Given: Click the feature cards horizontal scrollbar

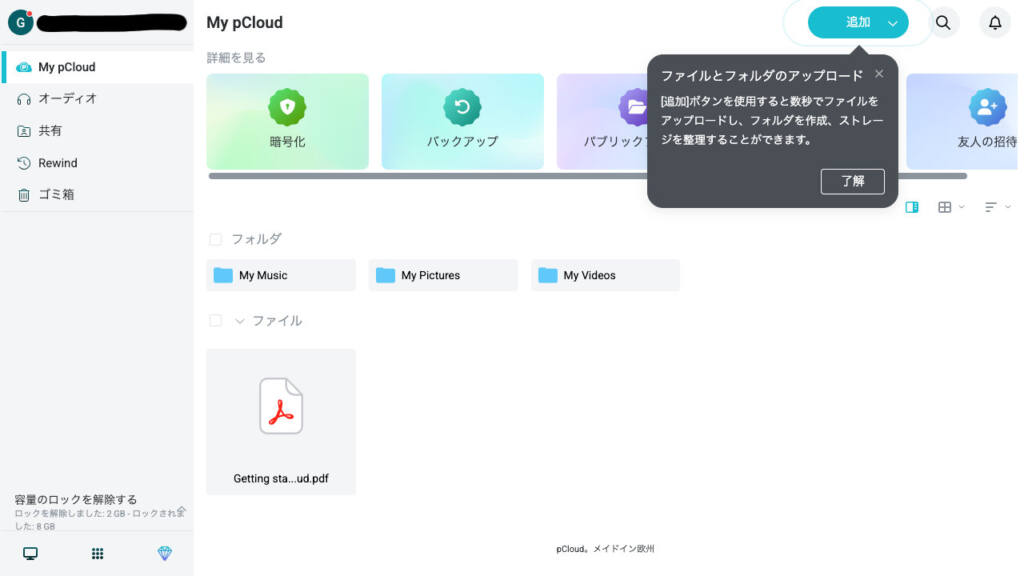Looking at the screenshot, I should (x=587, y=176).
